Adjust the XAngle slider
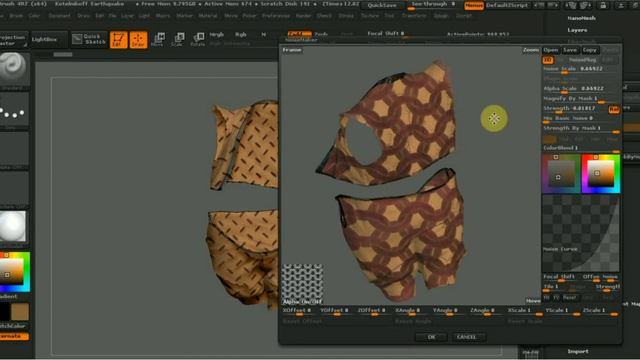The height and width of the screenshot is (360, 640). [x=411, y=311]
